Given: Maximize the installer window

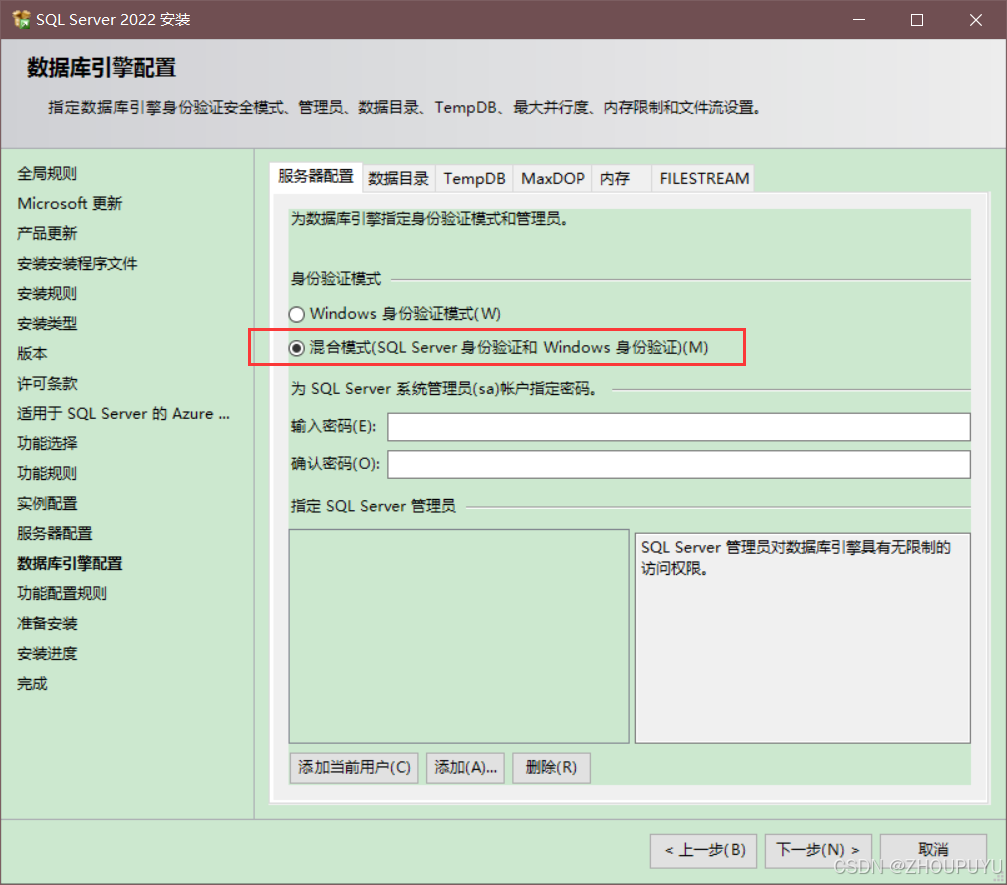Looking at the screenshot, I should 917,20.
